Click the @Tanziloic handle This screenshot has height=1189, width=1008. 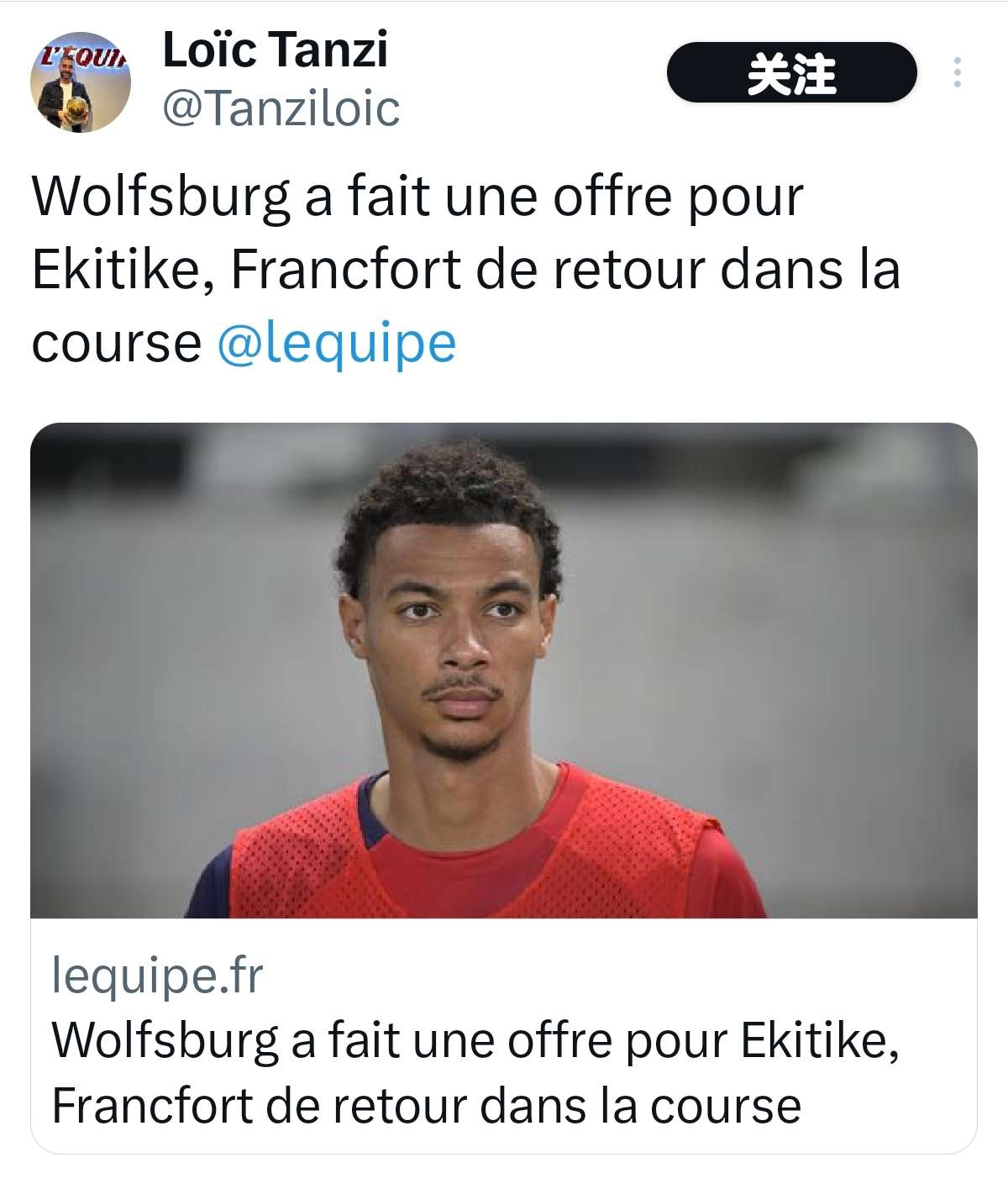[x=281, y=108]
